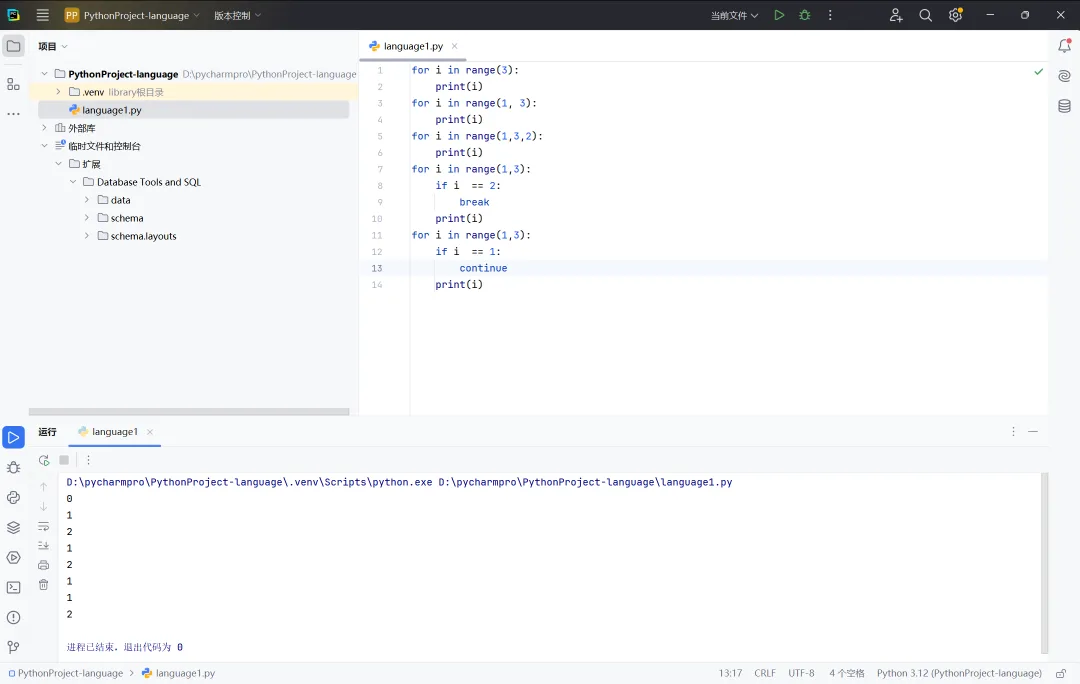
Task: Toggle read-only lock icon in status bar
Action: point(1061,673)
